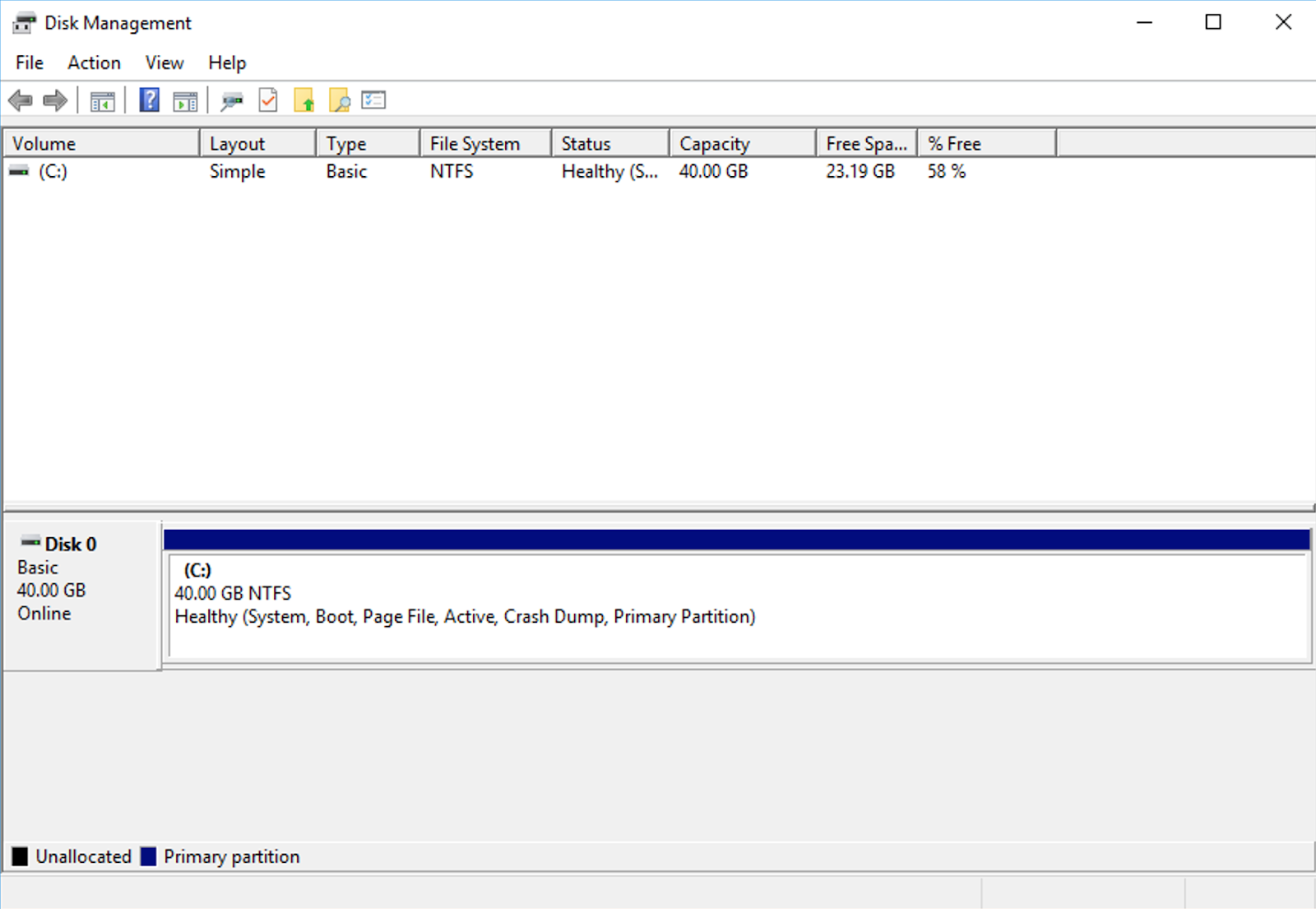Sort the list by the Volume column header
This screenshot has width=1316, height=909.
click(x=101, y=143)
